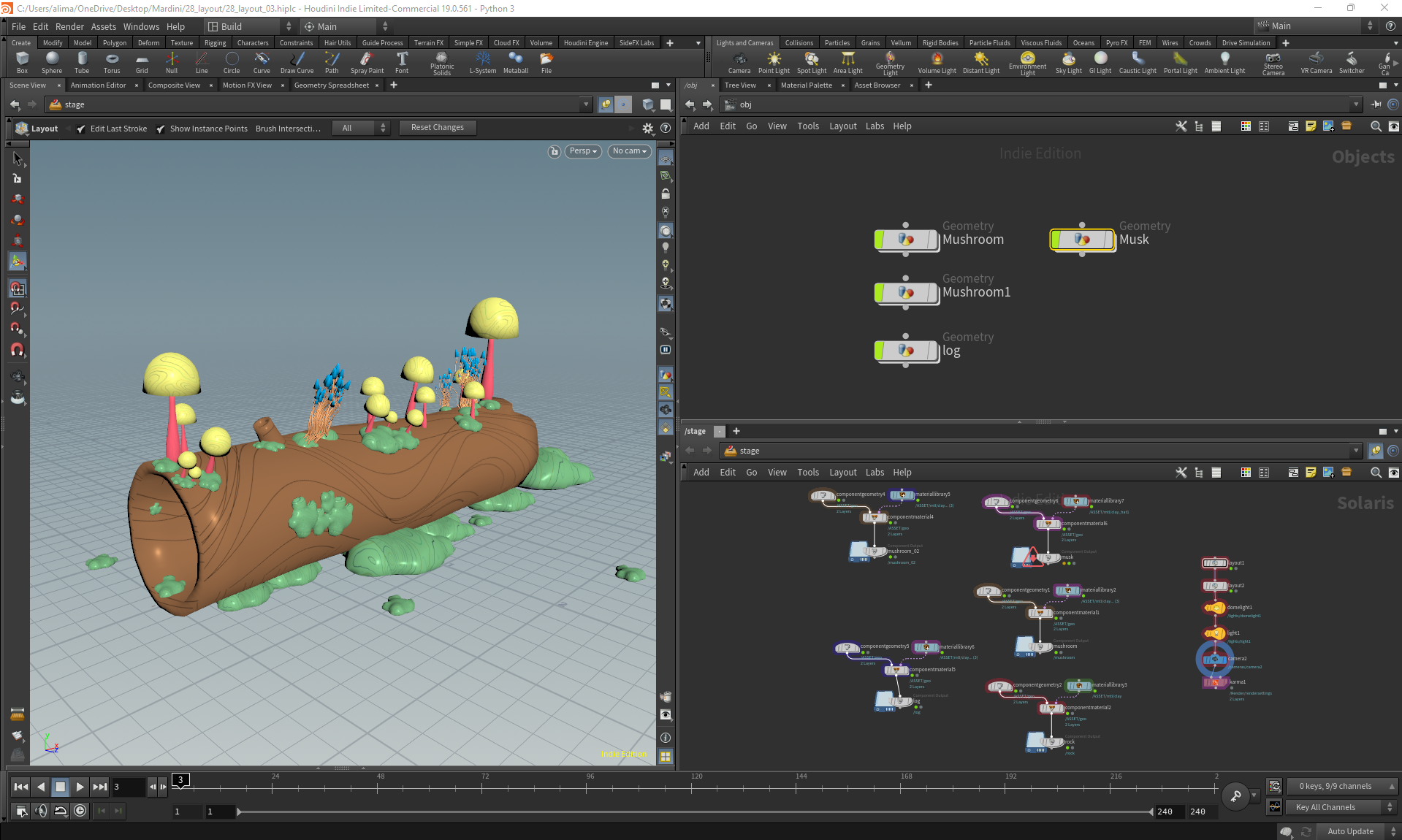Open viewport display options gear icon
This screenshot has height=840, width=1402.
coord(648,128)
